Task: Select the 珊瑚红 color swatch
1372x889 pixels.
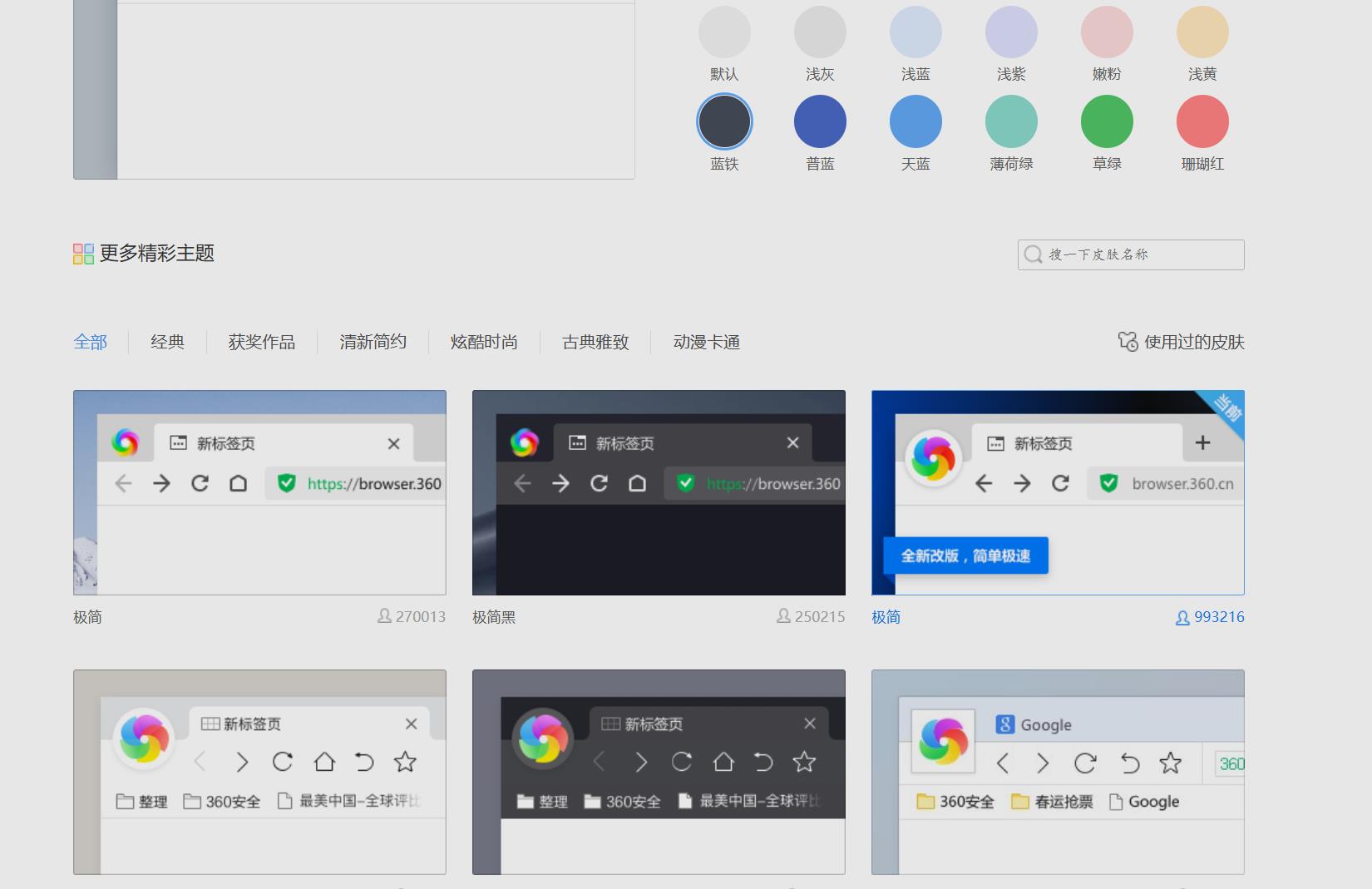Action: point(1202,121)
